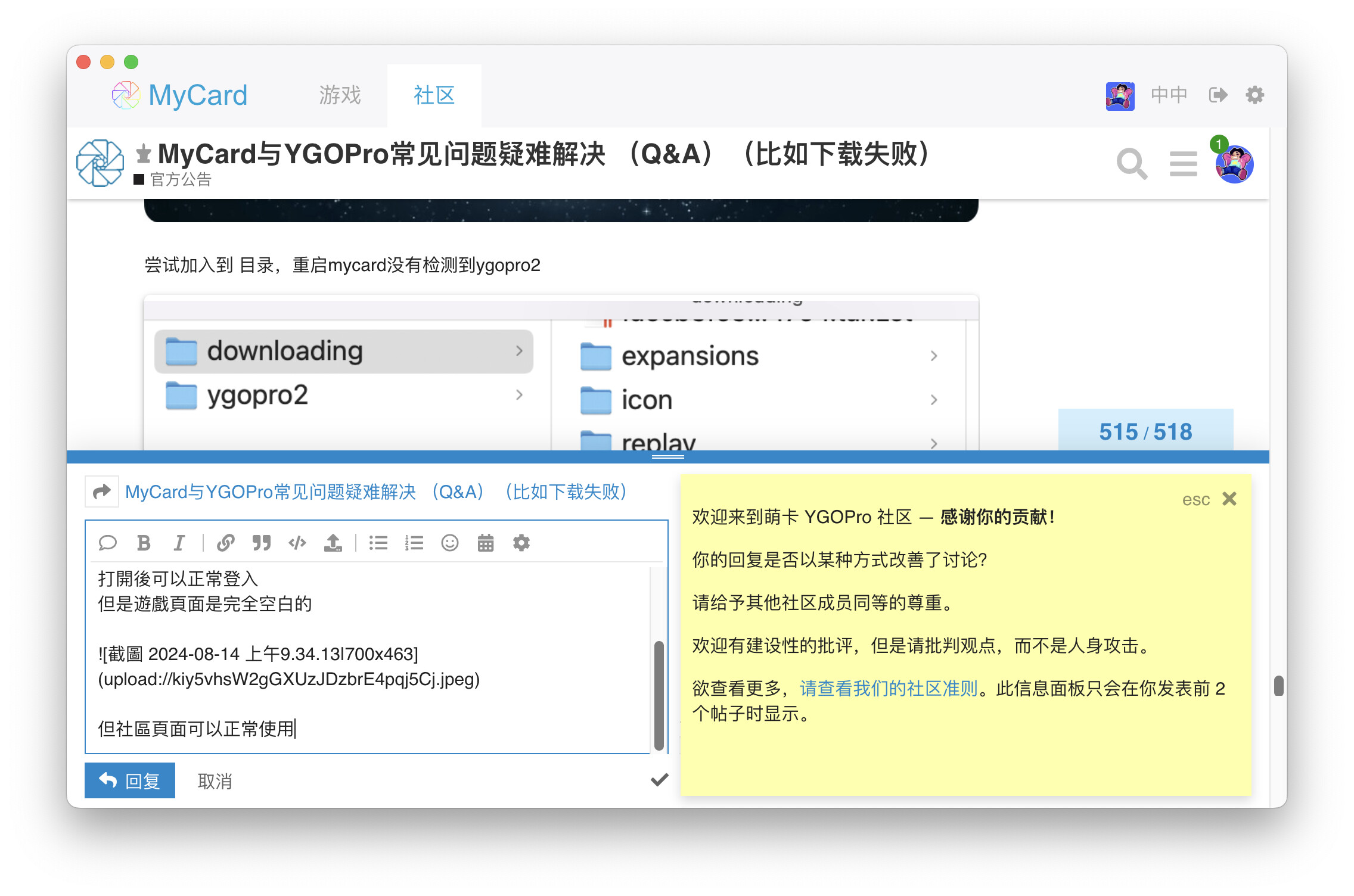The width and height of the screenshot is (1354, 896).
Task: Click the username 中中
Action: coord(1169,95)
